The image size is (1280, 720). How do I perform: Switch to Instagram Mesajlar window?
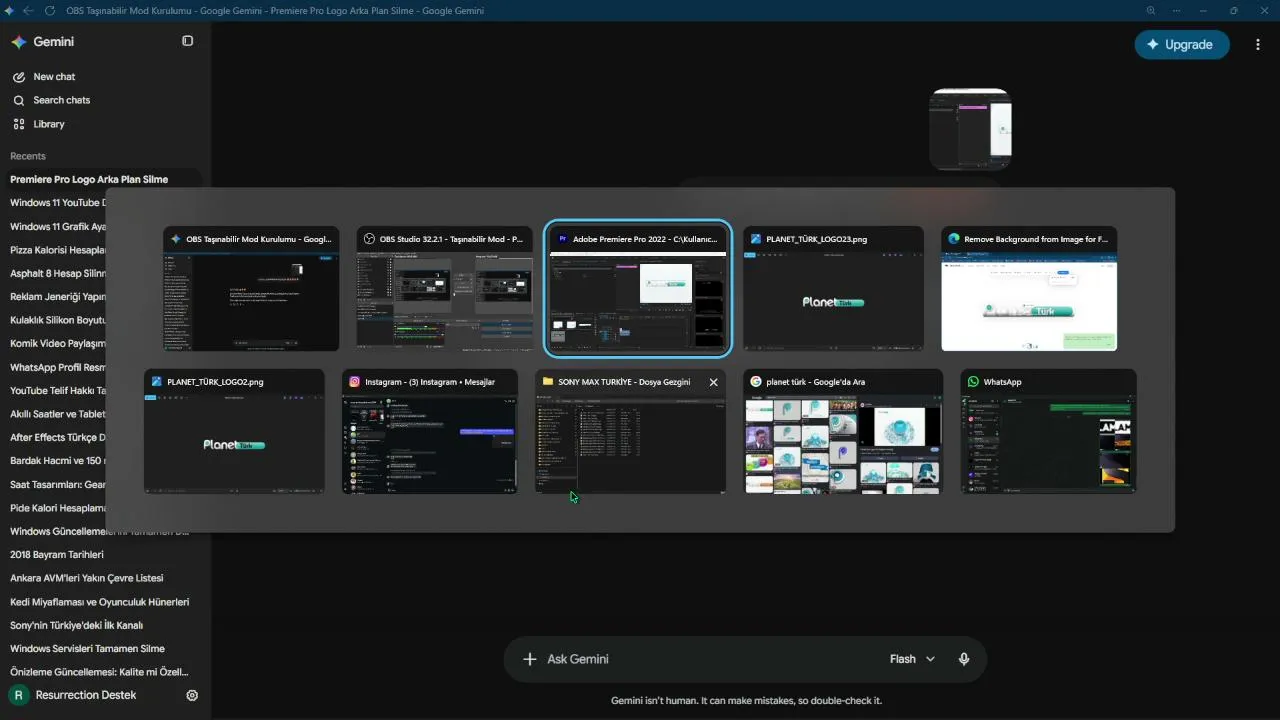[x=430, y=431]
